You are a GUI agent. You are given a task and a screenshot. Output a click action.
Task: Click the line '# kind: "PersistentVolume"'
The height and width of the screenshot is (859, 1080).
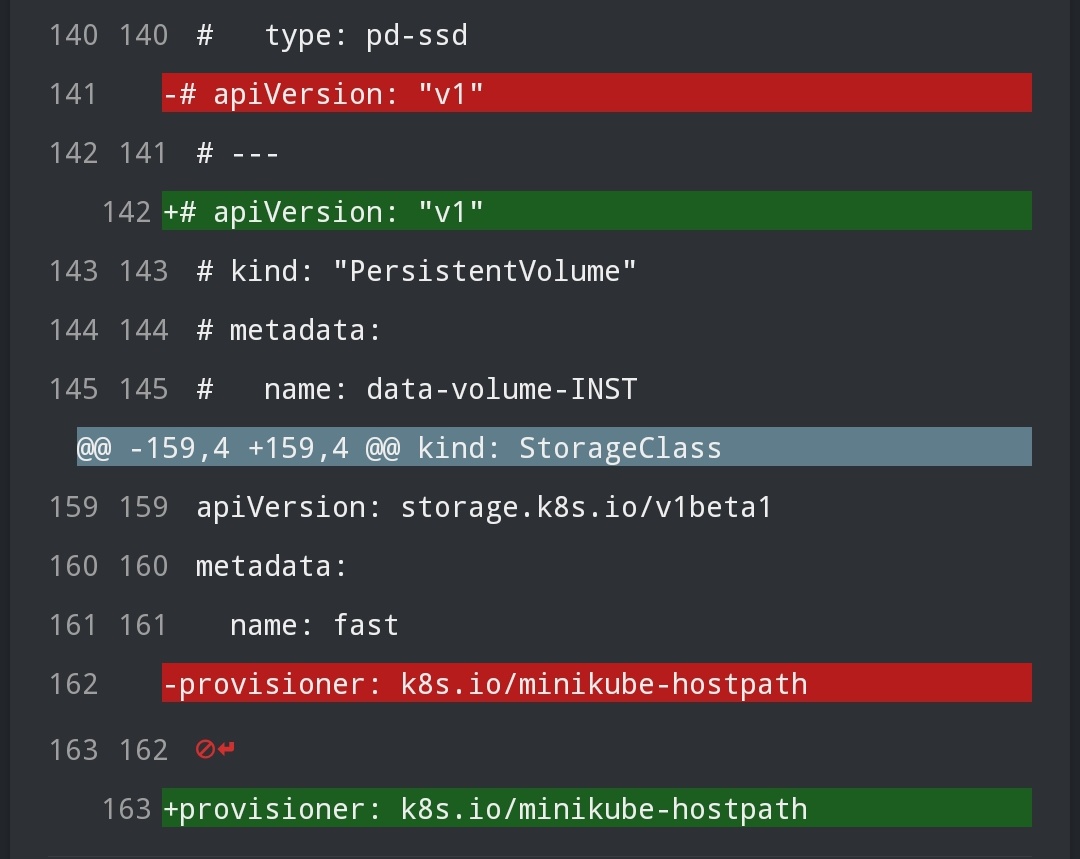[416, 271]
